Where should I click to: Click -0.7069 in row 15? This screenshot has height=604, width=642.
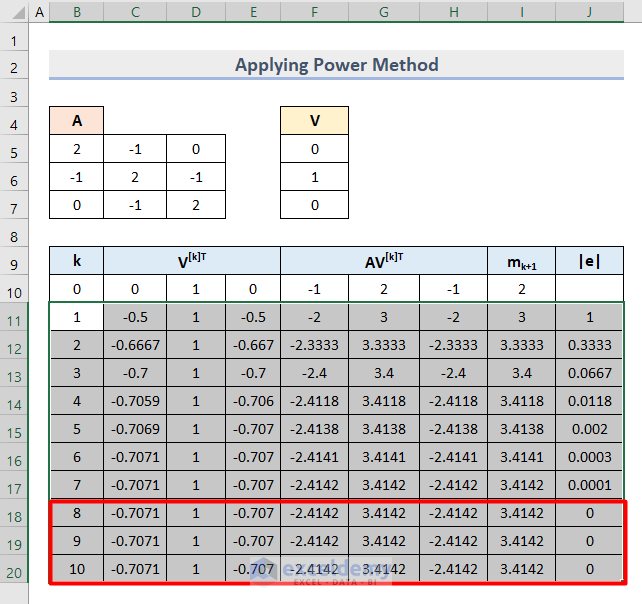tap(135, 429)
